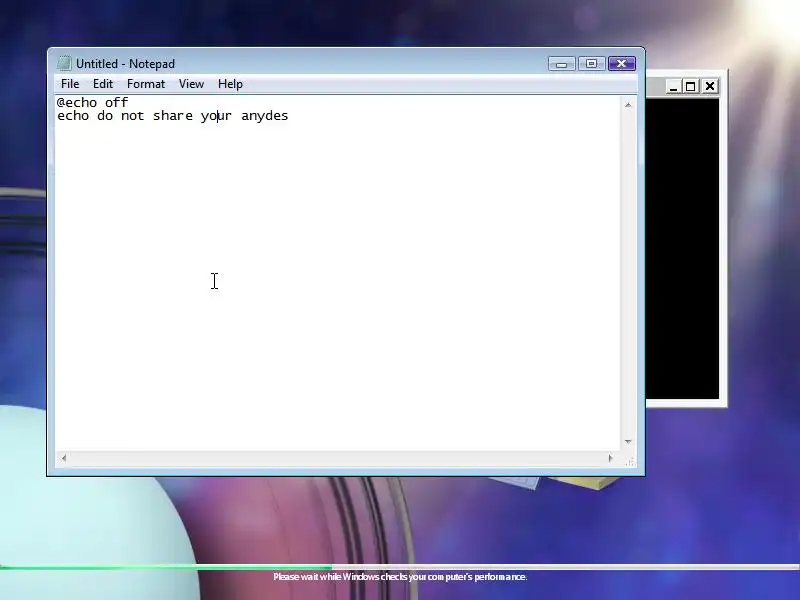The image size is (800, 600).
Task: Click the horizontal scrollbar right arrow in Notepad
Action: click(611, 458)
